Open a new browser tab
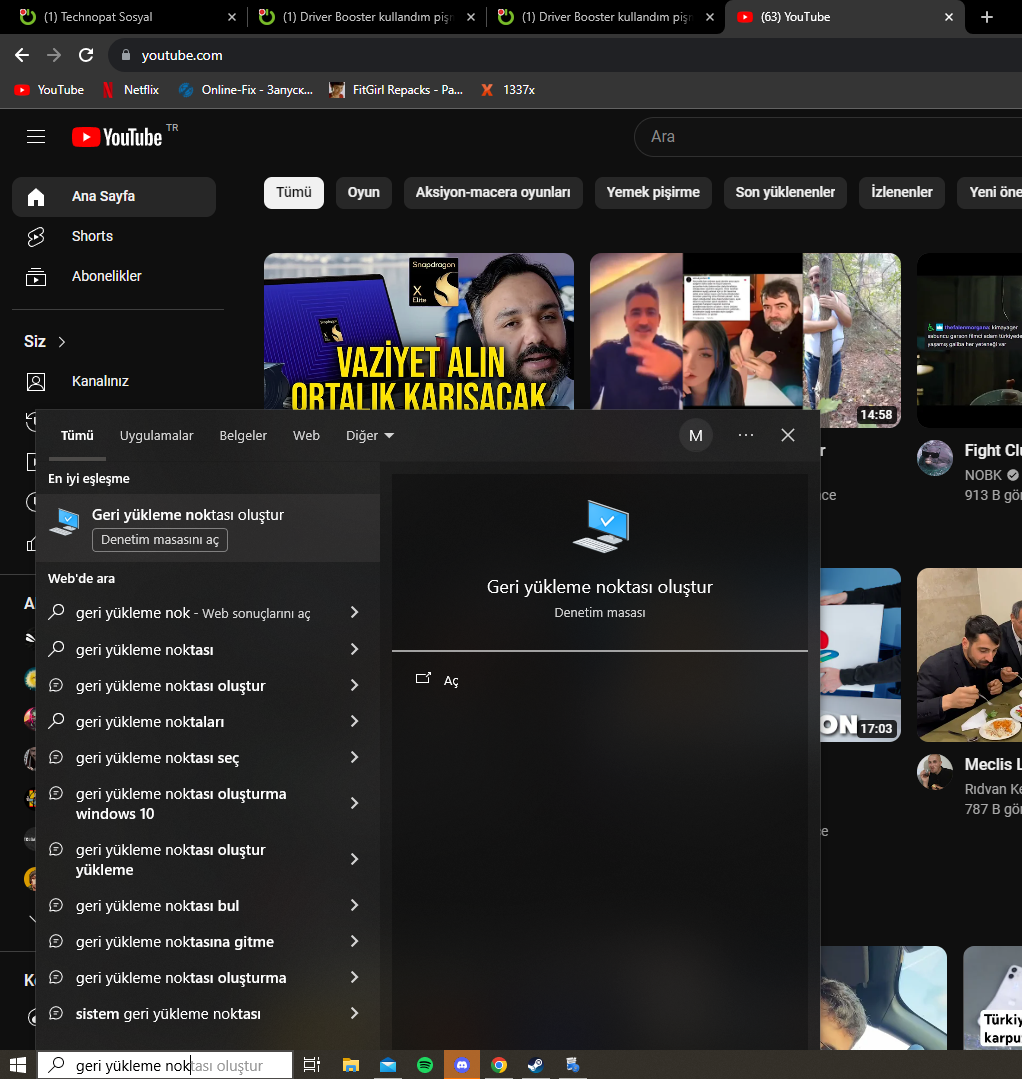The width and height of the screenshot is (1022, 1079). [987, 17]
